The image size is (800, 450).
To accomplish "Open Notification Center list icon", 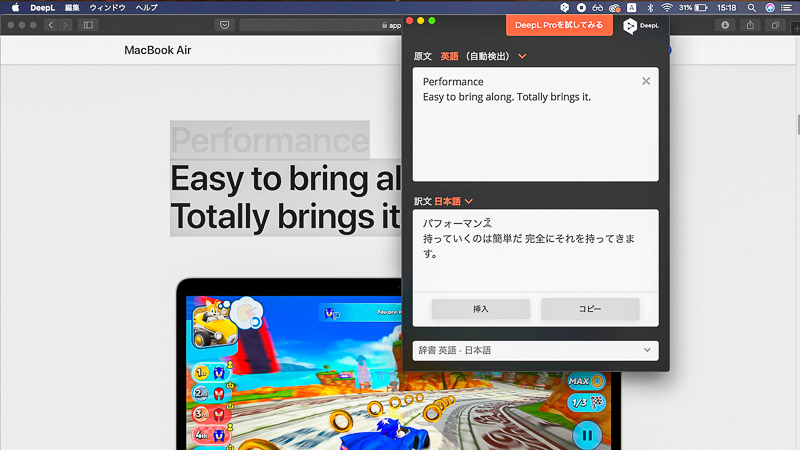I will 787,8.
